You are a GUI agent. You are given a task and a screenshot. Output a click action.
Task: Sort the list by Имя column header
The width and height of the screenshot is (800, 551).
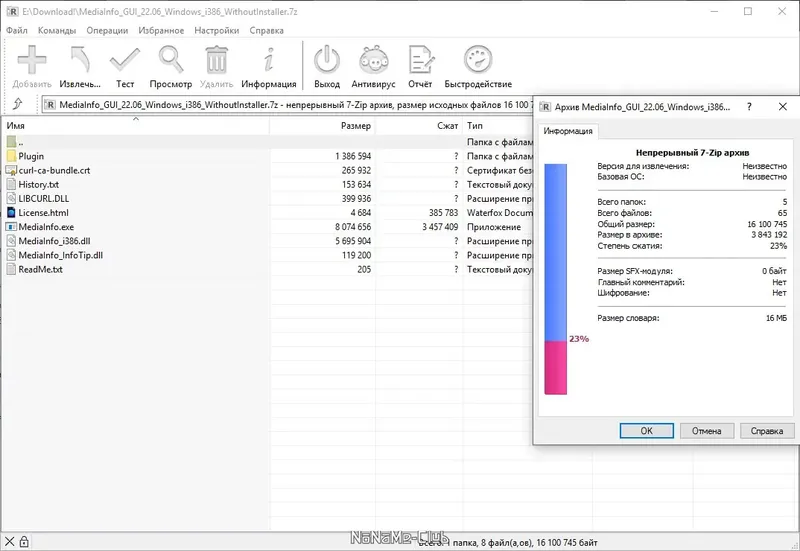click(136, 126)
